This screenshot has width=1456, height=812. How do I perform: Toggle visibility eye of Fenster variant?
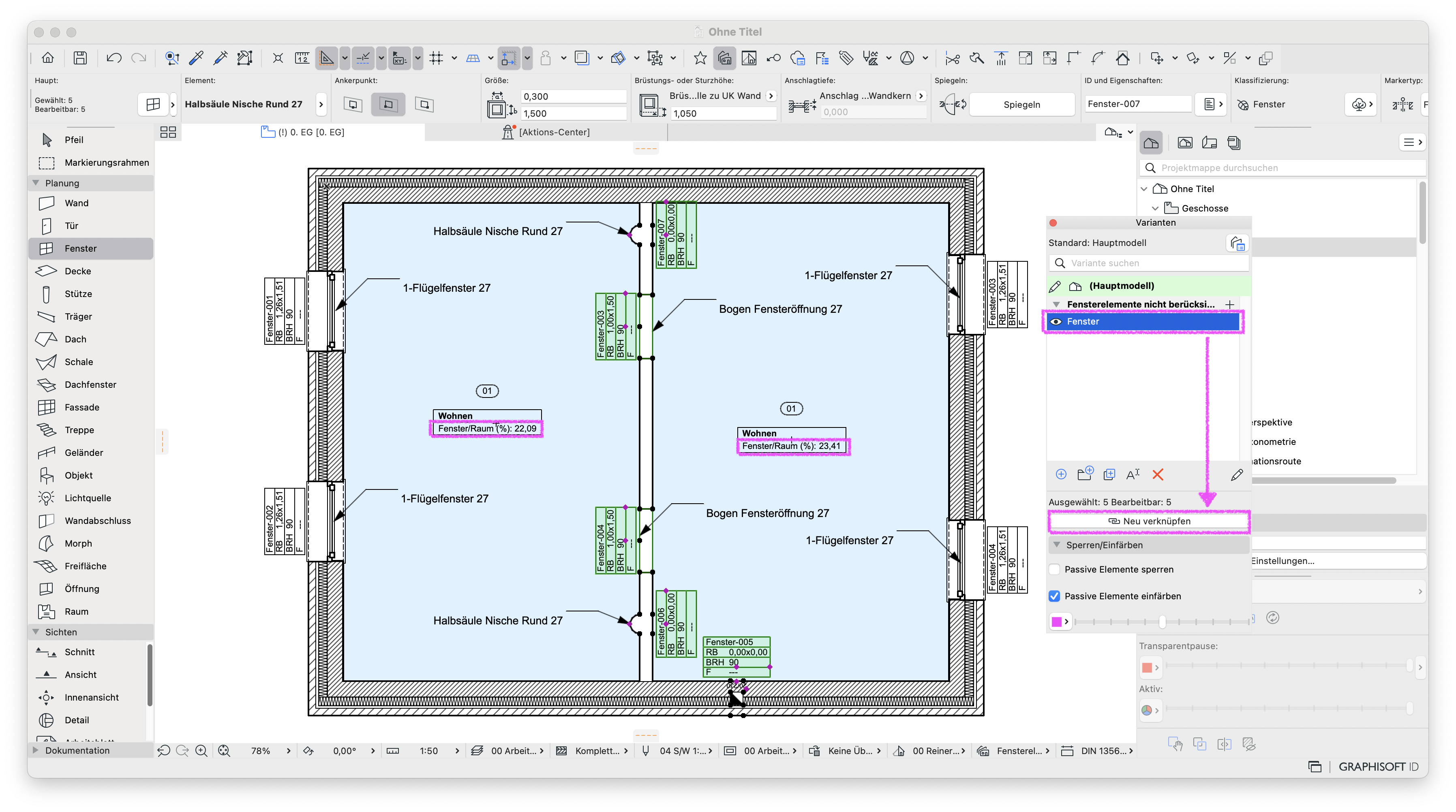pyautogui.click(x=1055, y=321)
